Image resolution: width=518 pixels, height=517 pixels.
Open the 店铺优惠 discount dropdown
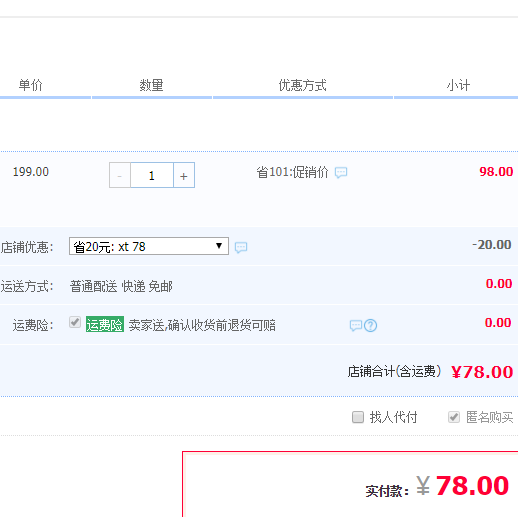pyautogui.click(x=149, y=246)
